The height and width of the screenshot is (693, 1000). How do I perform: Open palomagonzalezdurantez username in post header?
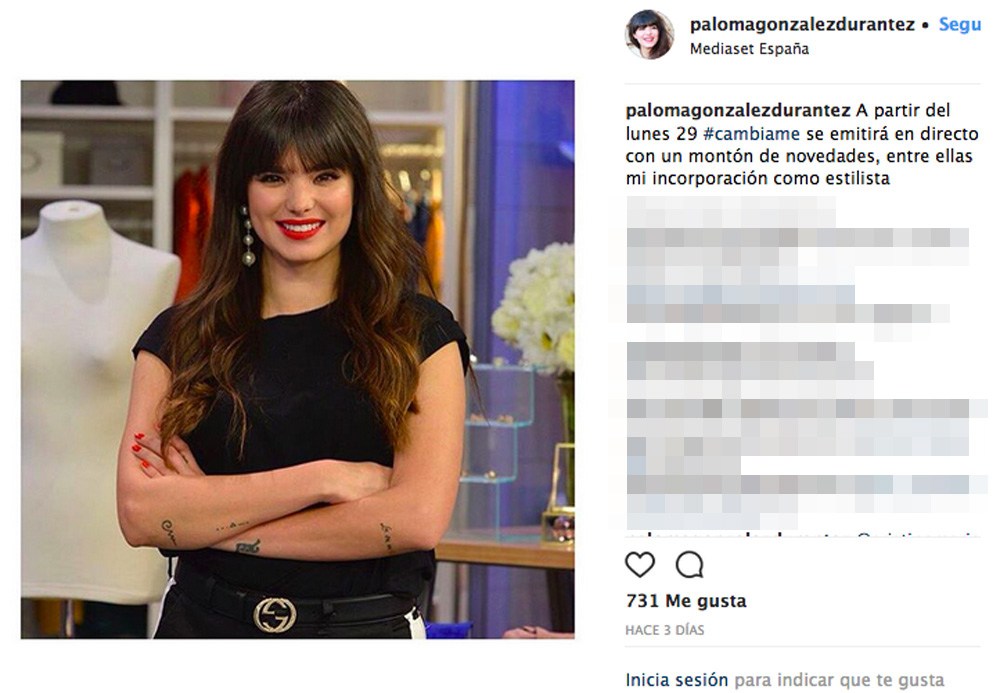coord(802,24)
